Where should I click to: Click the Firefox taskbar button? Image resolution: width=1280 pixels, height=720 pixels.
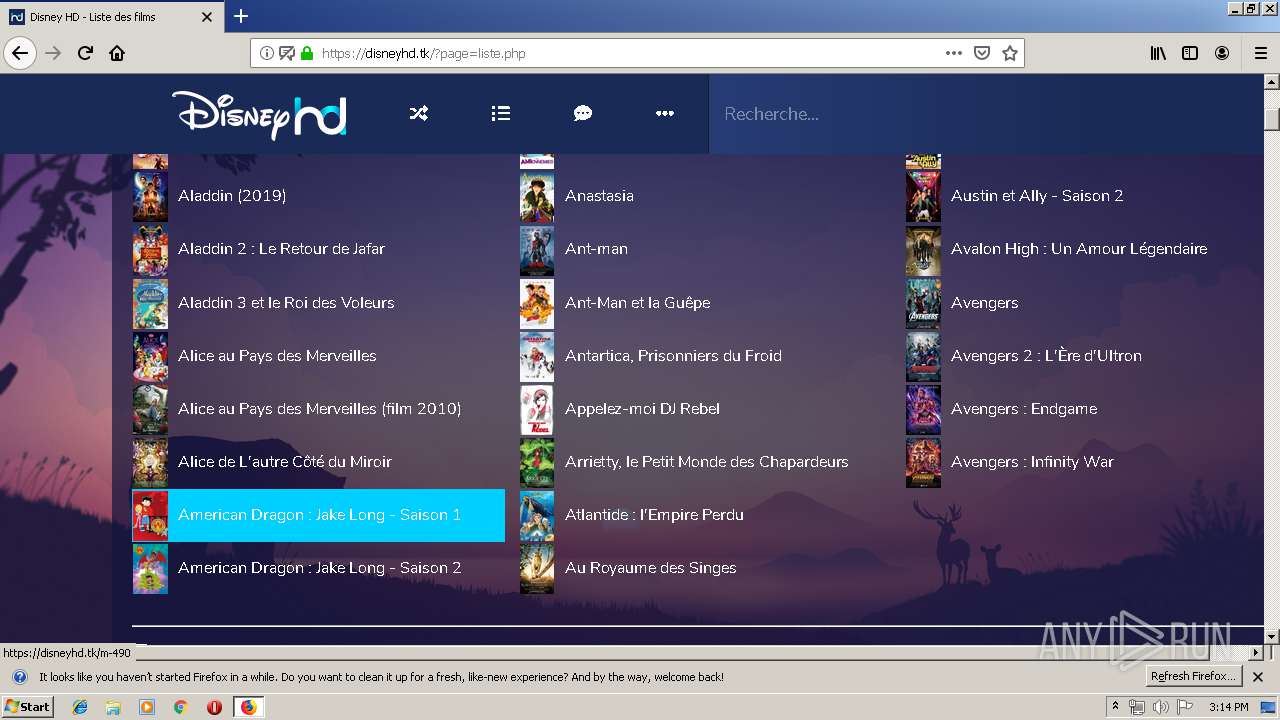(x=248, y=707)
